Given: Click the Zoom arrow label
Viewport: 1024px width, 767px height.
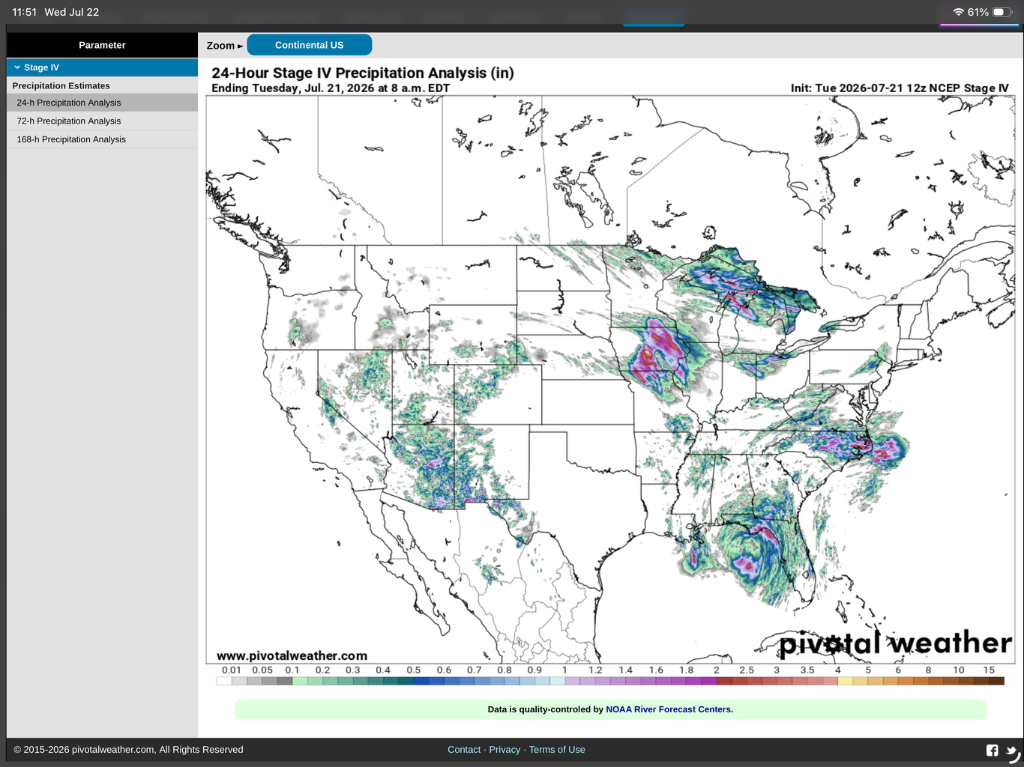Looking at the screenshot, I should tap(225, 45).
